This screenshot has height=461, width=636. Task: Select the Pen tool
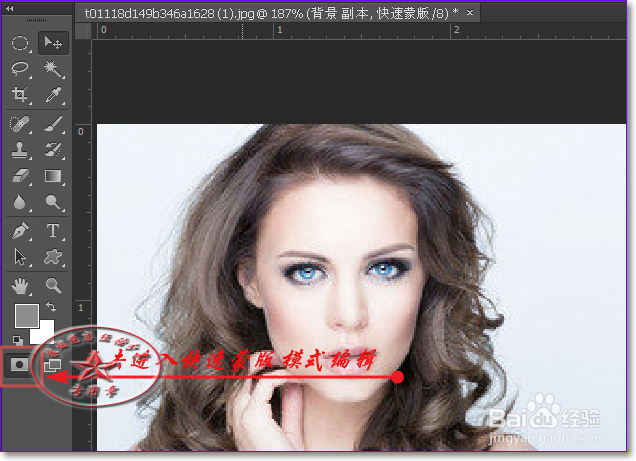point(20,231)
